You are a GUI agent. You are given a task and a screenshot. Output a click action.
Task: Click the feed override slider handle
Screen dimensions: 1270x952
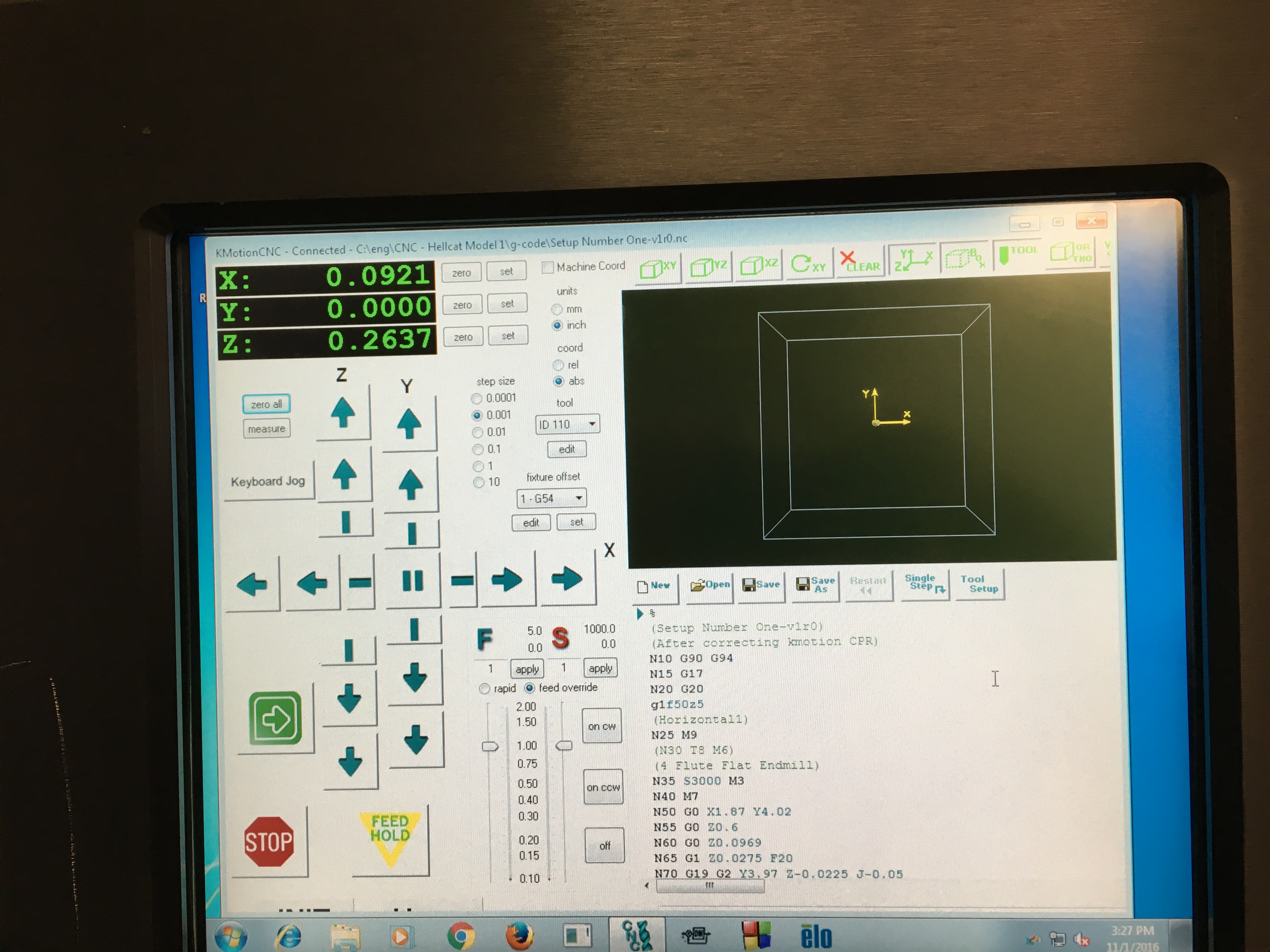tap(490, 746)
